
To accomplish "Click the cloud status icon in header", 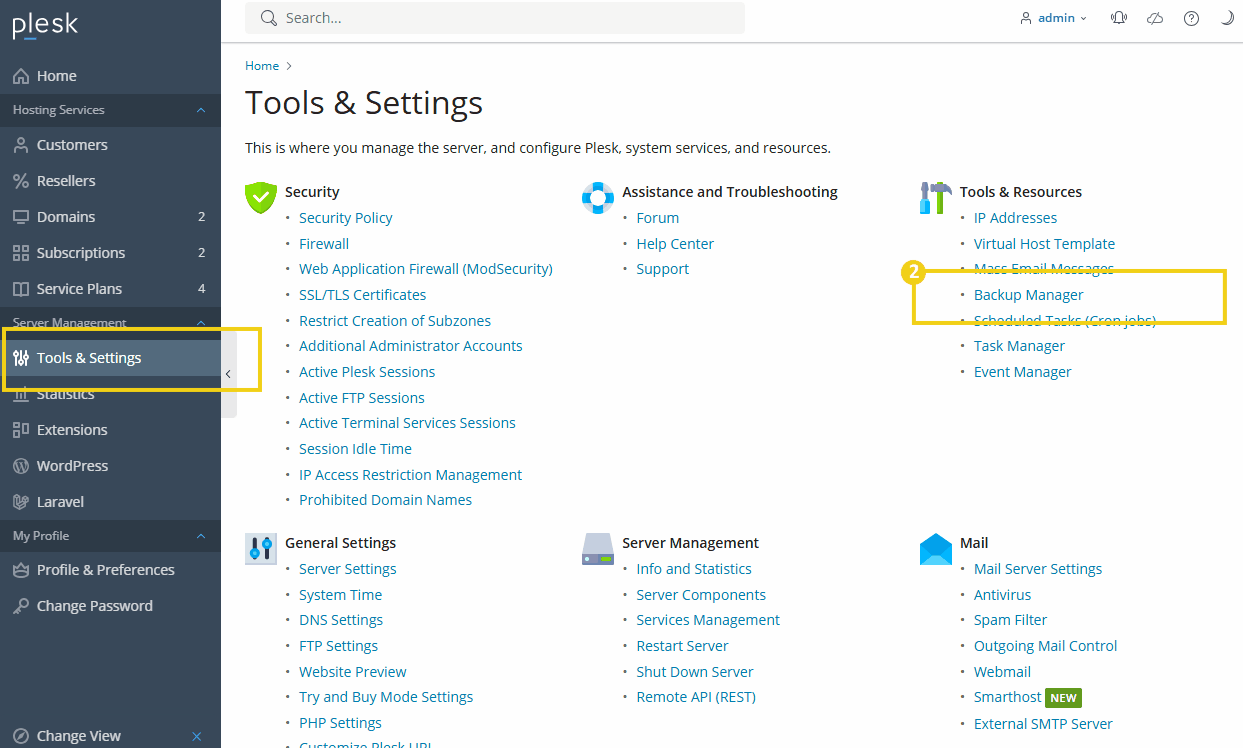I will [1155, 18].
